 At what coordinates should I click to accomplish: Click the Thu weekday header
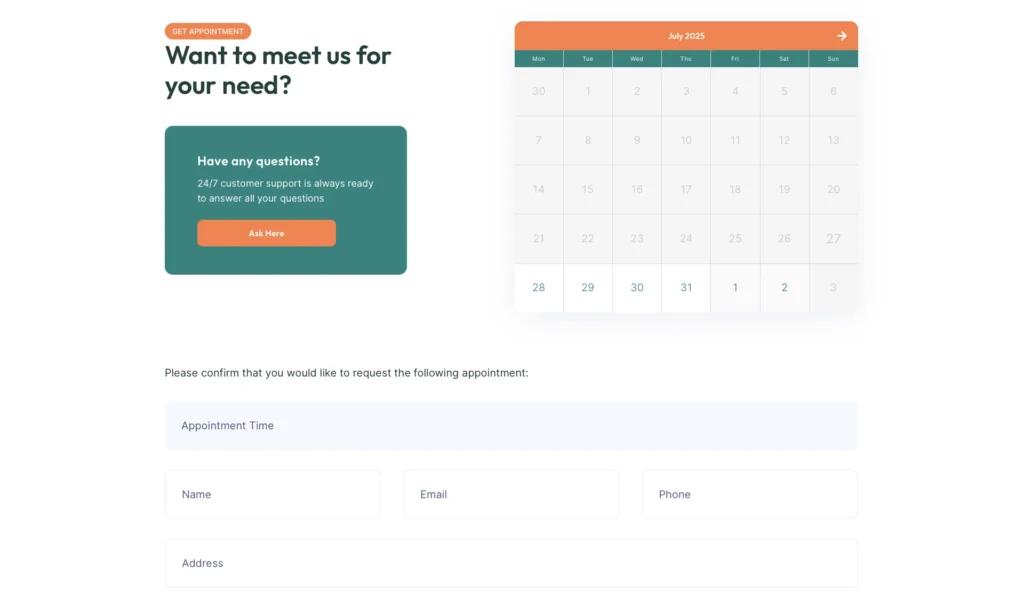coord(686,59)
